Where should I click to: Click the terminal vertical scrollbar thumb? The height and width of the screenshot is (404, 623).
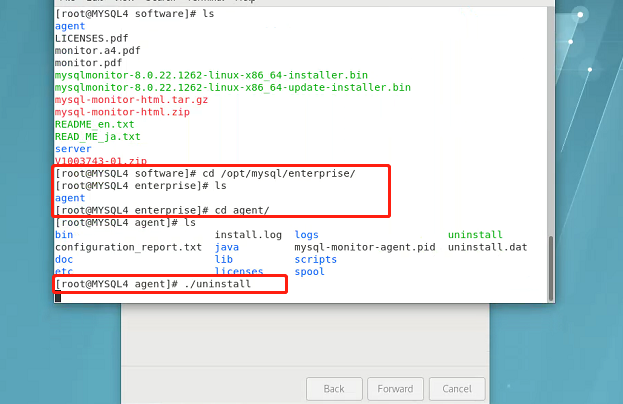pyautogui.click(x=551, y=268)
